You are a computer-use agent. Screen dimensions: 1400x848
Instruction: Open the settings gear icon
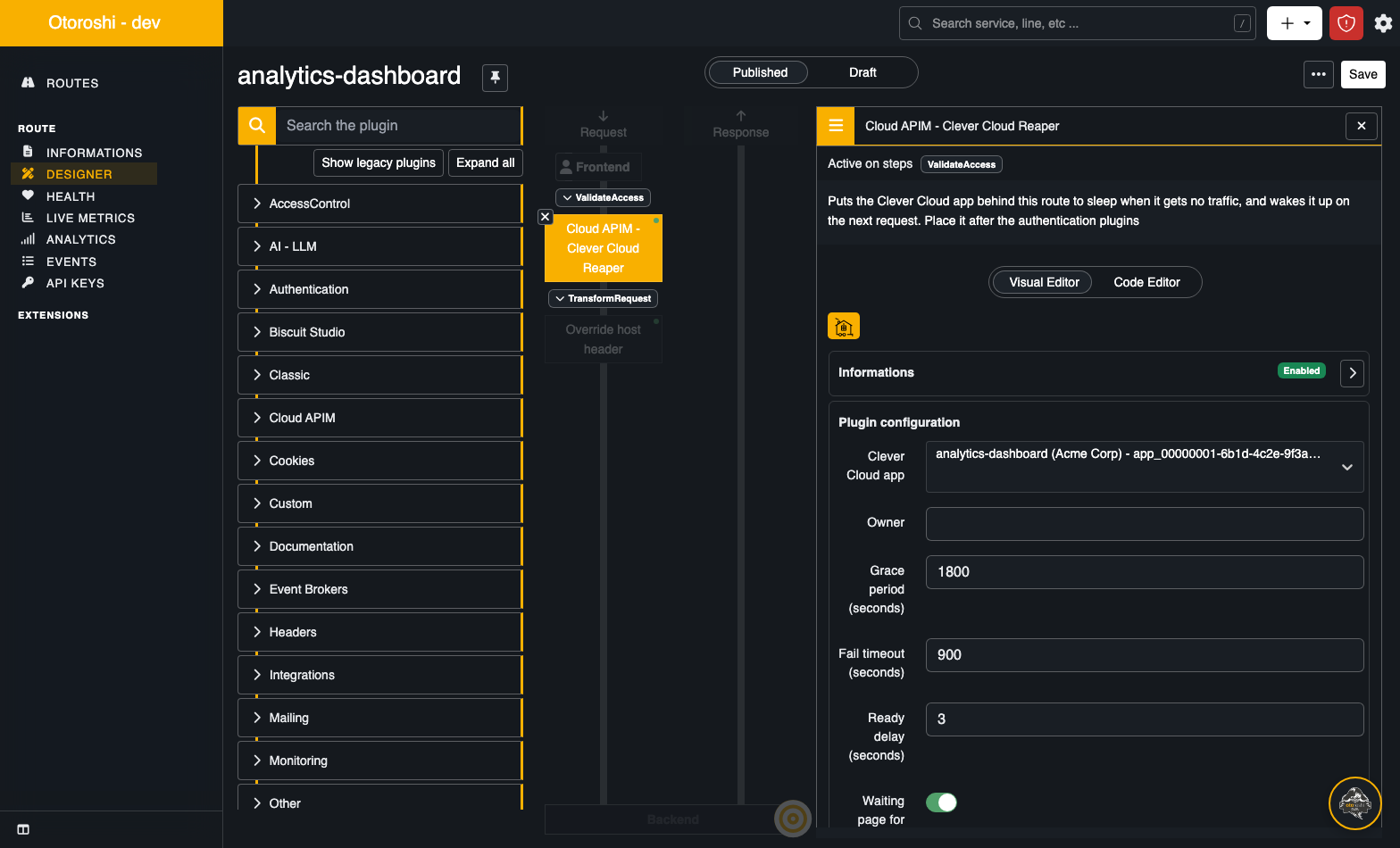1383,23
